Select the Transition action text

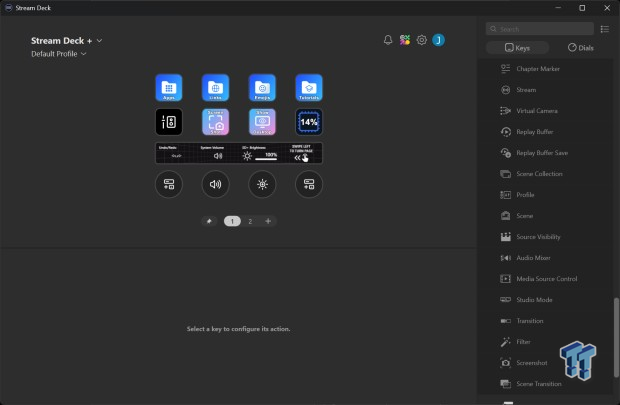530,321
